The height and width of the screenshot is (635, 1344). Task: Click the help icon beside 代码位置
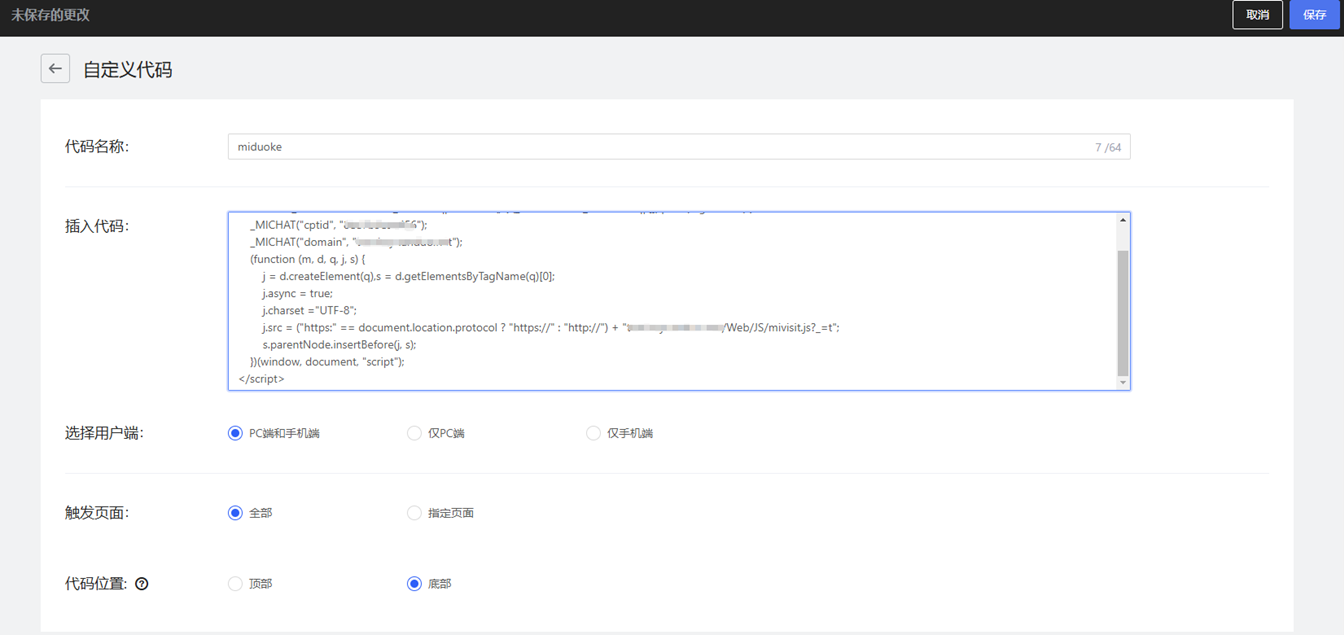(141, 584)
